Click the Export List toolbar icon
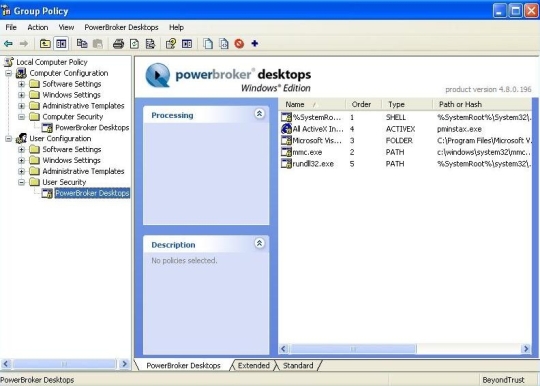Image resolution: width=540 pixels, height=386 pixels. [150, 44]
